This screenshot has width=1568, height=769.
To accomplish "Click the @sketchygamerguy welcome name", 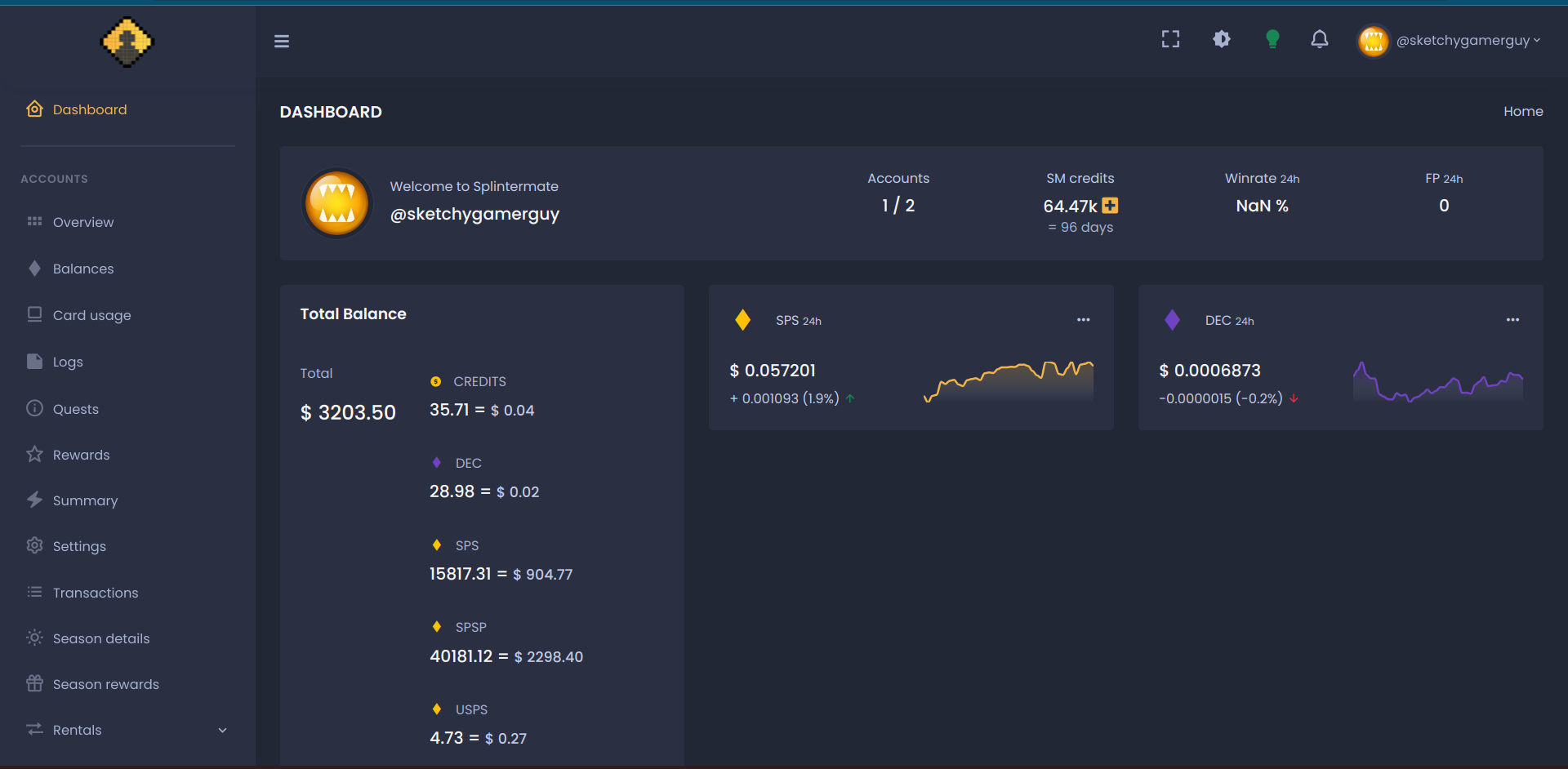I will 474,214.
